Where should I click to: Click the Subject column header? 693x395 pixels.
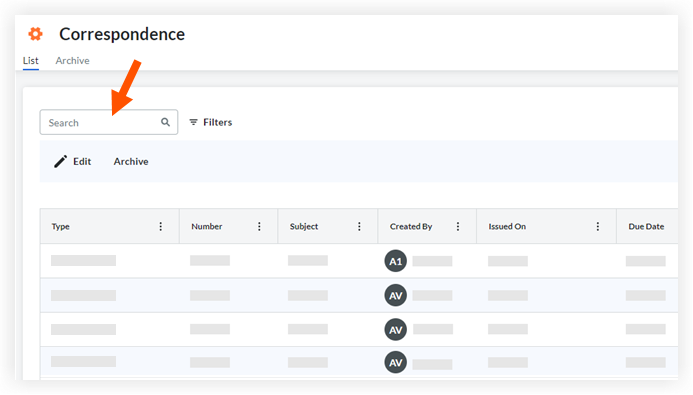[327, 226]
